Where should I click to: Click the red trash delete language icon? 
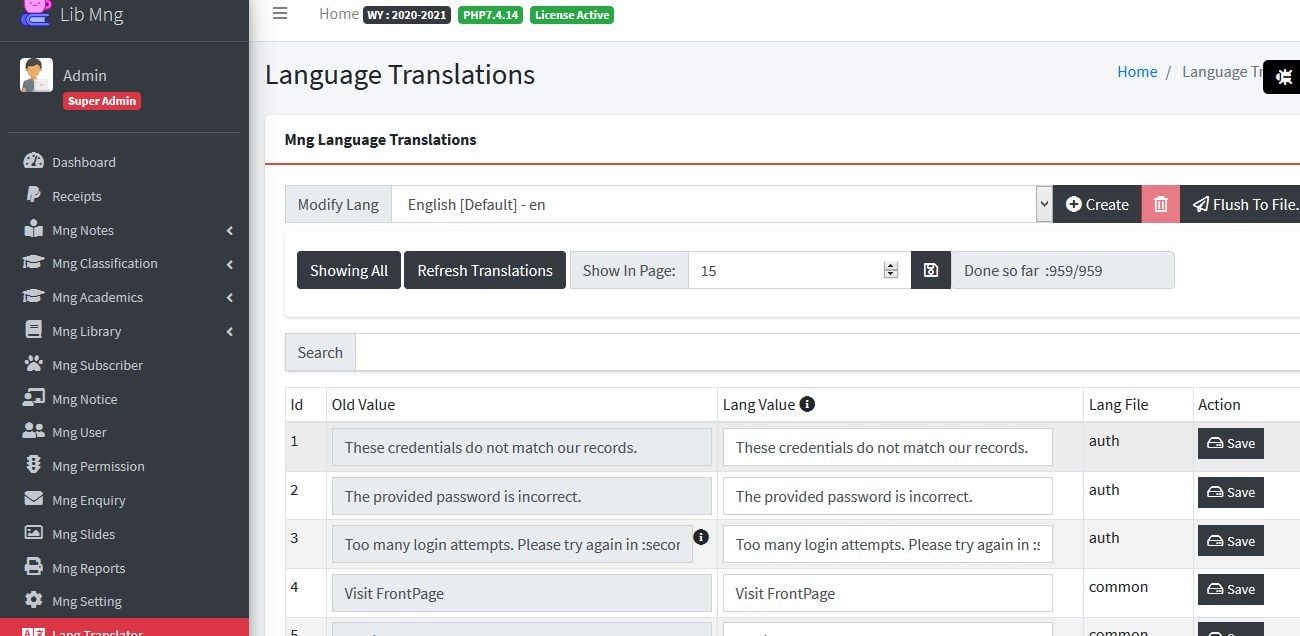[1160, 204]
